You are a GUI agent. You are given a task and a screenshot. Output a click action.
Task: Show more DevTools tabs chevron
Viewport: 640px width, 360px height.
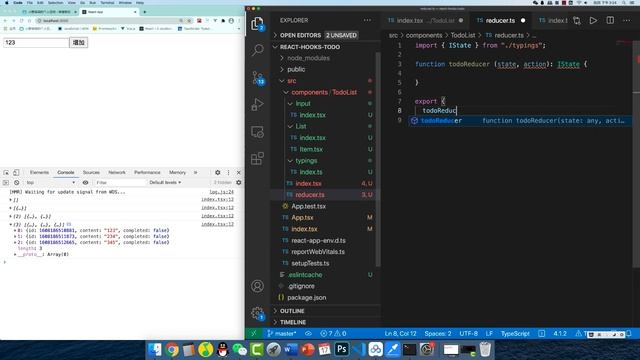(x=196, y=173)
